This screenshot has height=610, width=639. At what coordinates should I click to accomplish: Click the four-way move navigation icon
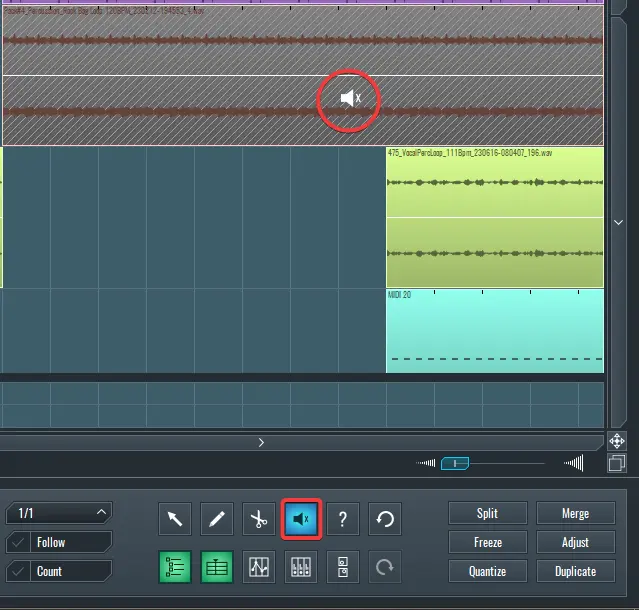[x=617, y=441]
